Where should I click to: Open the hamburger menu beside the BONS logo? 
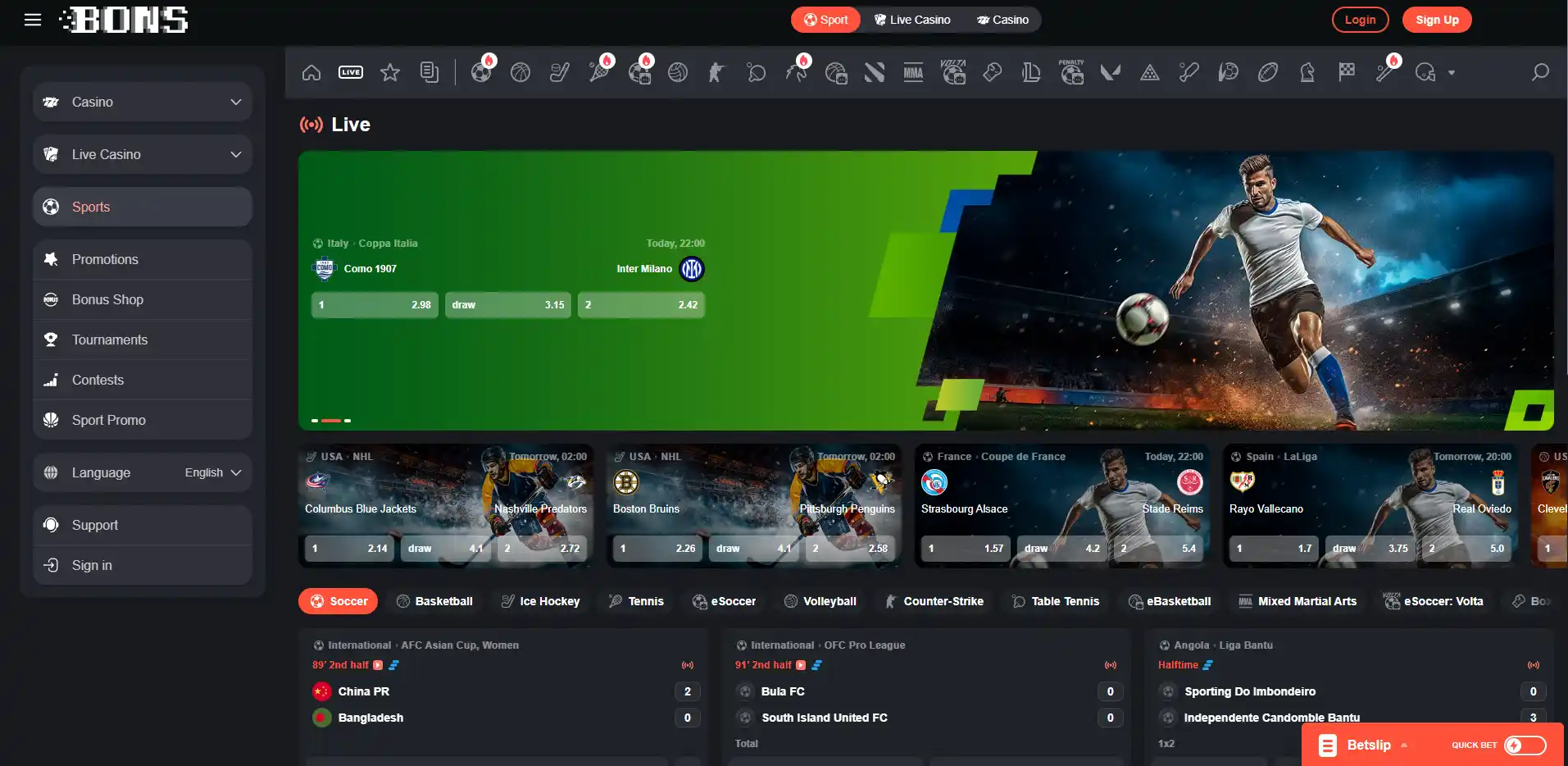33,20
